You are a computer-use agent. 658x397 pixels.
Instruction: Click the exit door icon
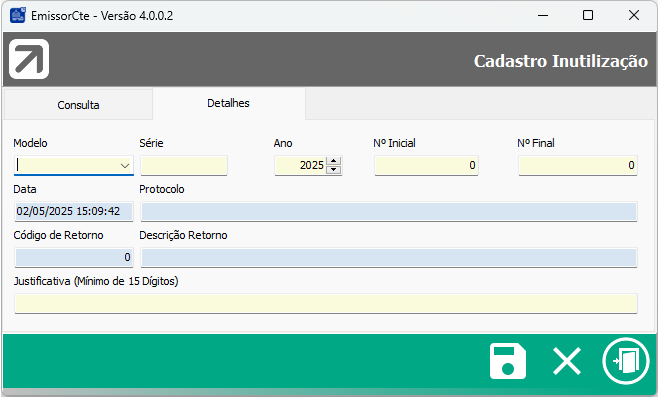tap(626, 361)
